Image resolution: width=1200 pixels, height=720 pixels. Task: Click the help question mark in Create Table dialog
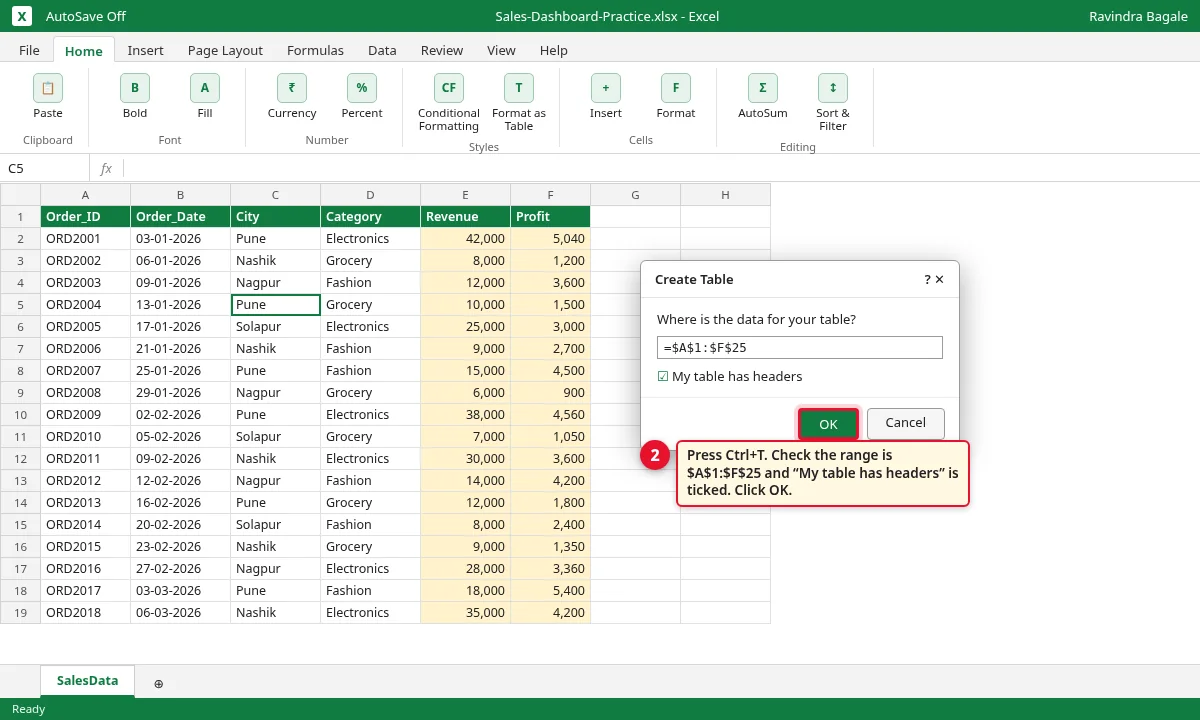pos(928,280)
